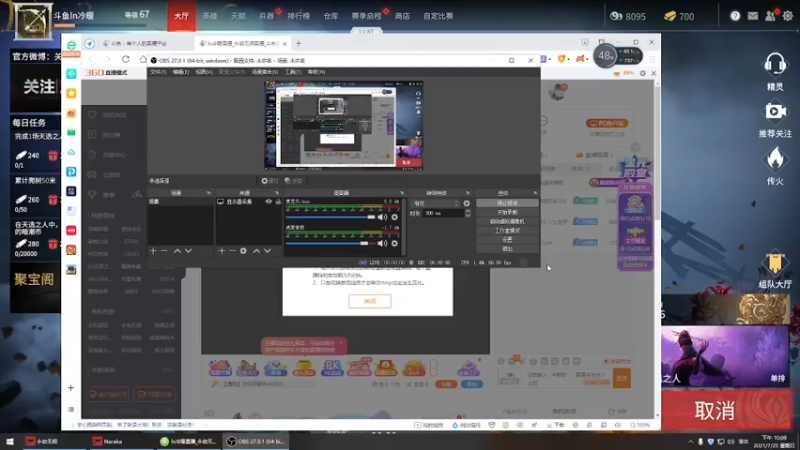This screenshot has height=450, width=800.
Task: Open OBS settings from controls panel
Action: tap(507, 240)
